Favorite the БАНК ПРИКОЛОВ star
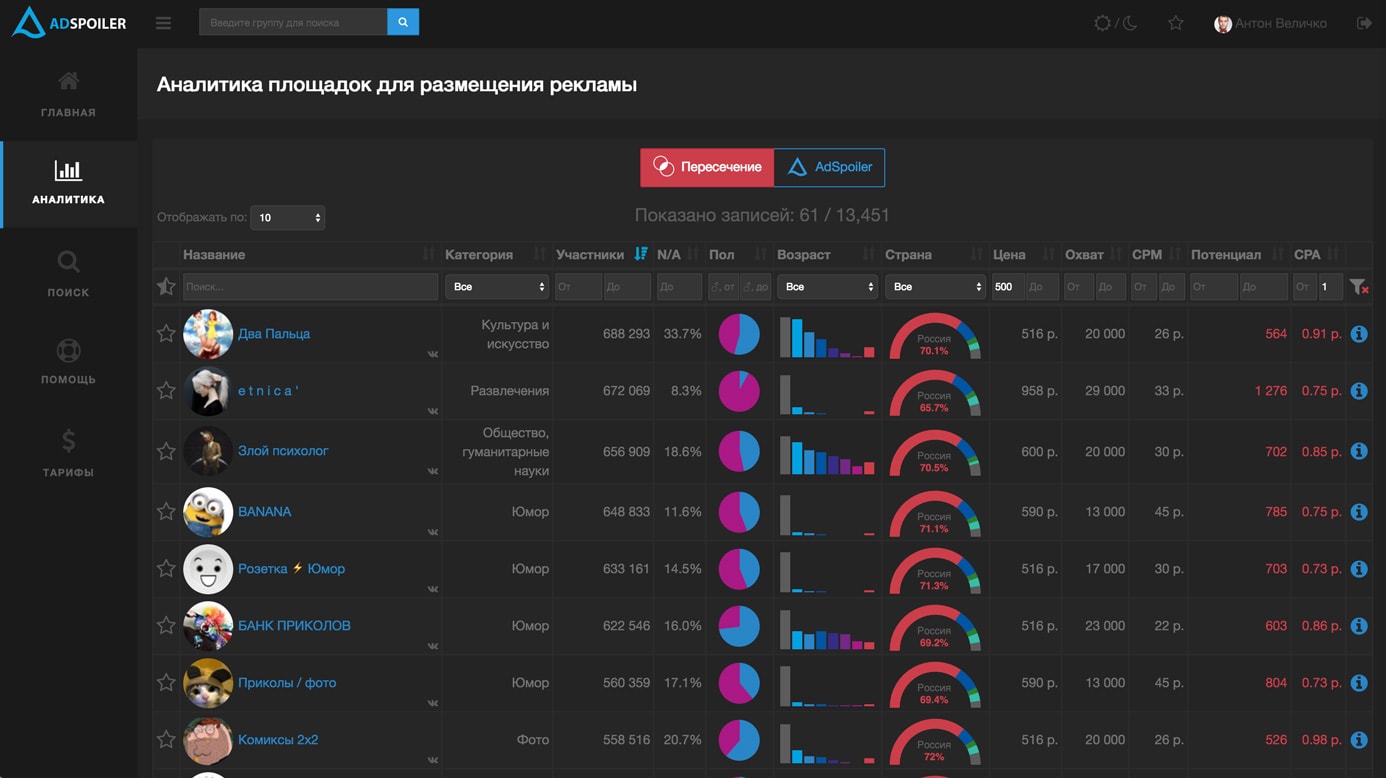The height and width of the screenshot is (778, 1386). [166, 626]
